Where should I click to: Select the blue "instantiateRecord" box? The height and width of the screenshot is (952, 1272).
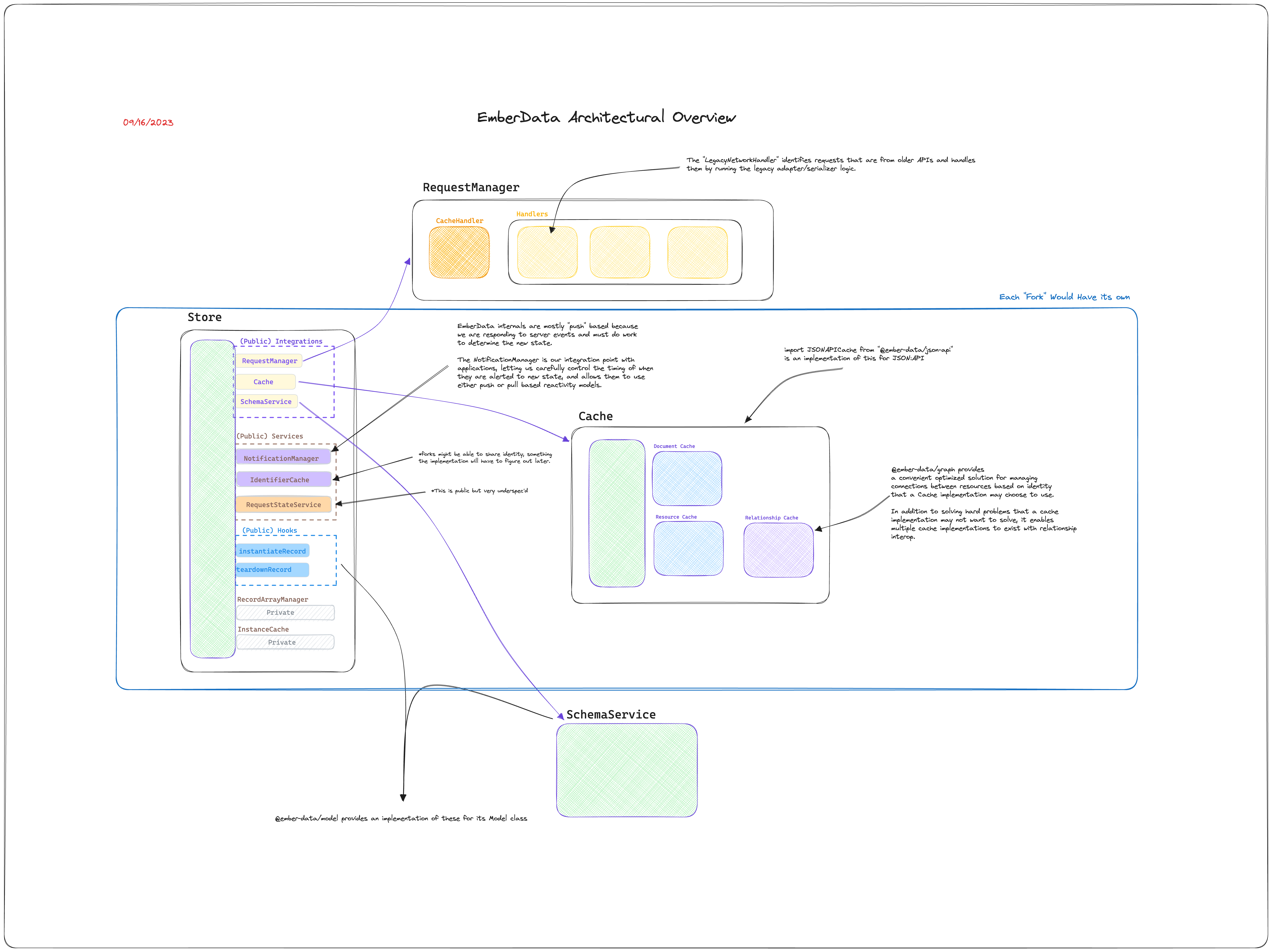273,551
